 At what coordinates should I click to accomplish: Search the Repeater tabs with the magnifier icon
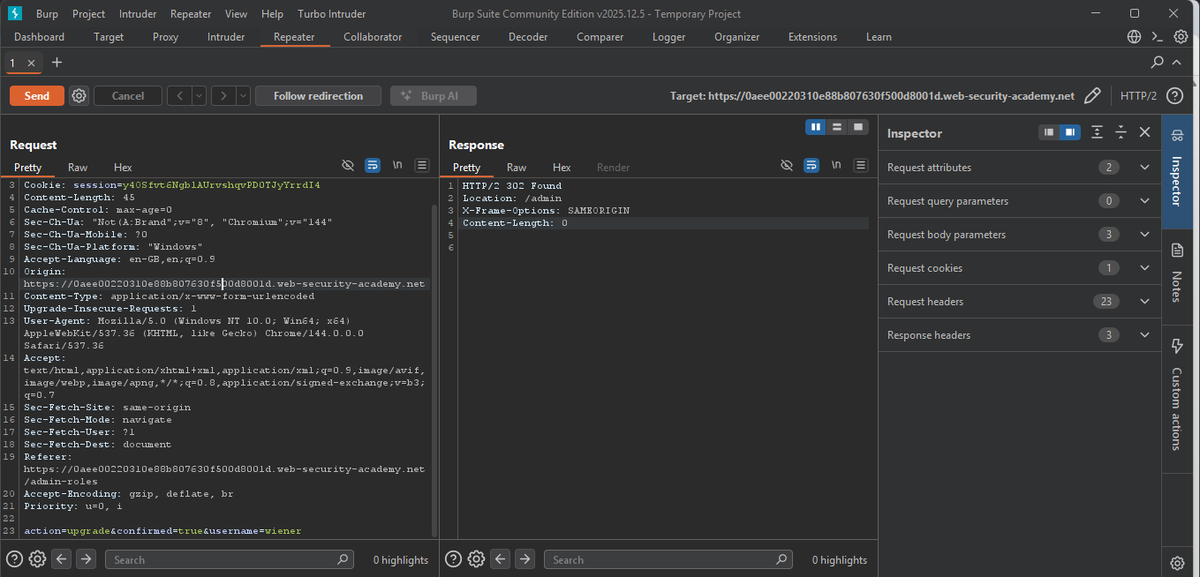[1157, 62]
